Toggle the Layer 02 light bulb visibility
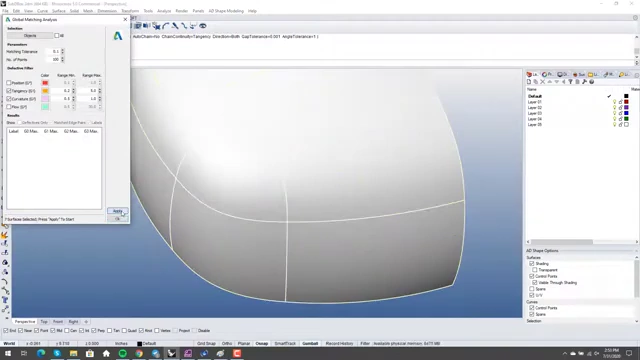 [x=614, y=107]
